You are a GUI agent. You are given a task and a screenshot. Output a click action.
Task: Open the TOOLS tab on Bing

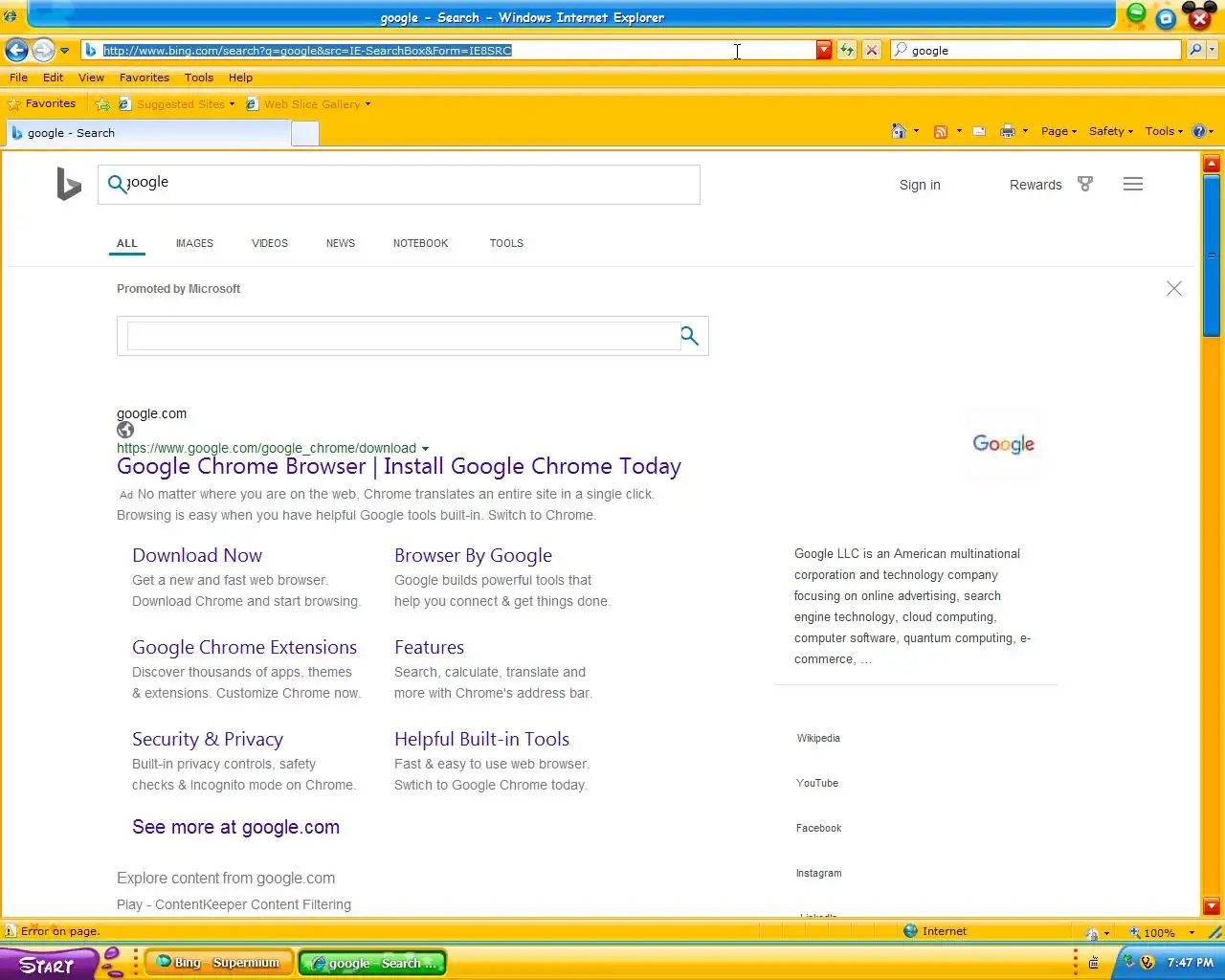click(x=506, y=243)
